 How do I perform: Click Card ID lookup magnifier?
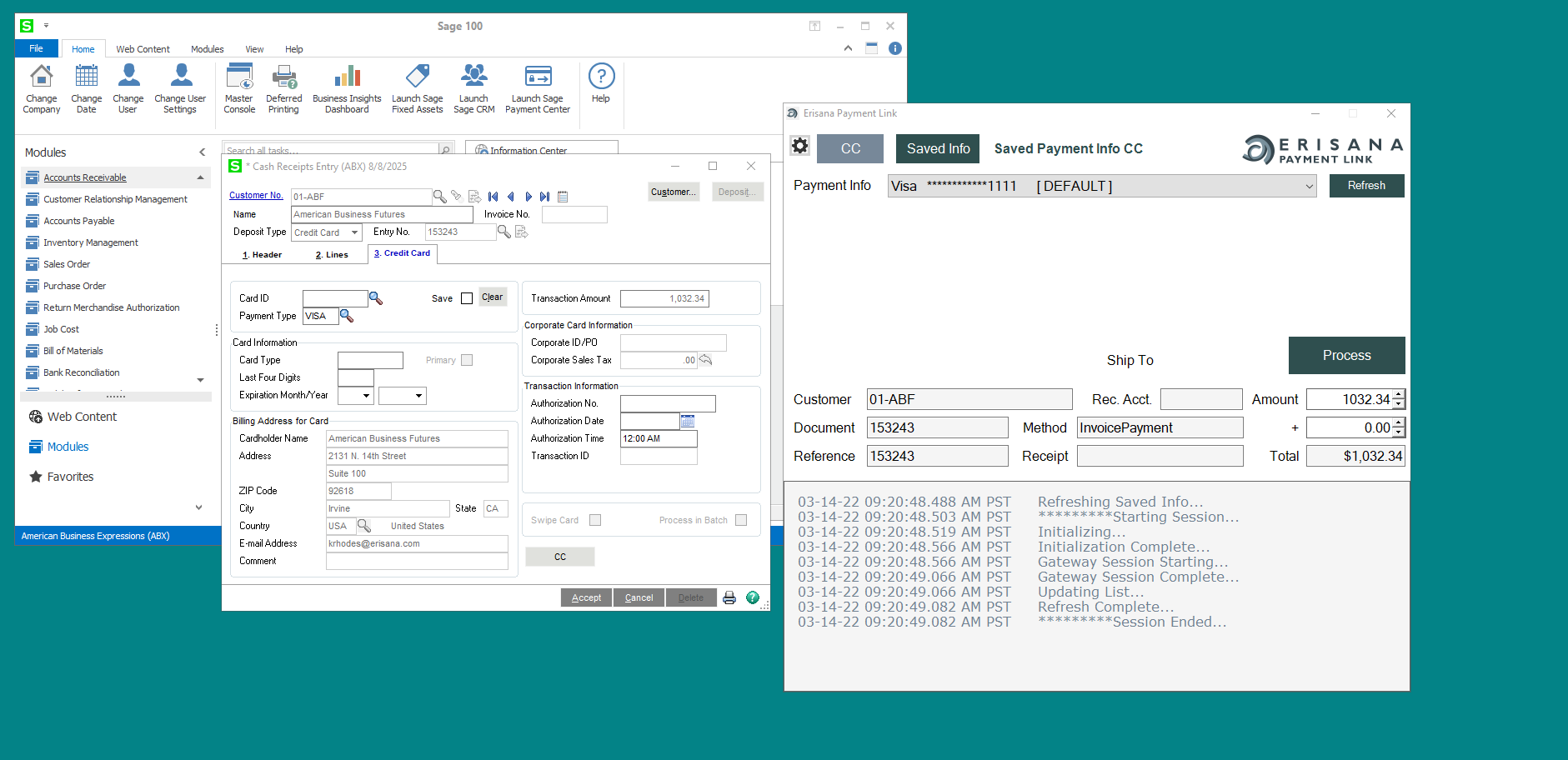tap(376, 298)
